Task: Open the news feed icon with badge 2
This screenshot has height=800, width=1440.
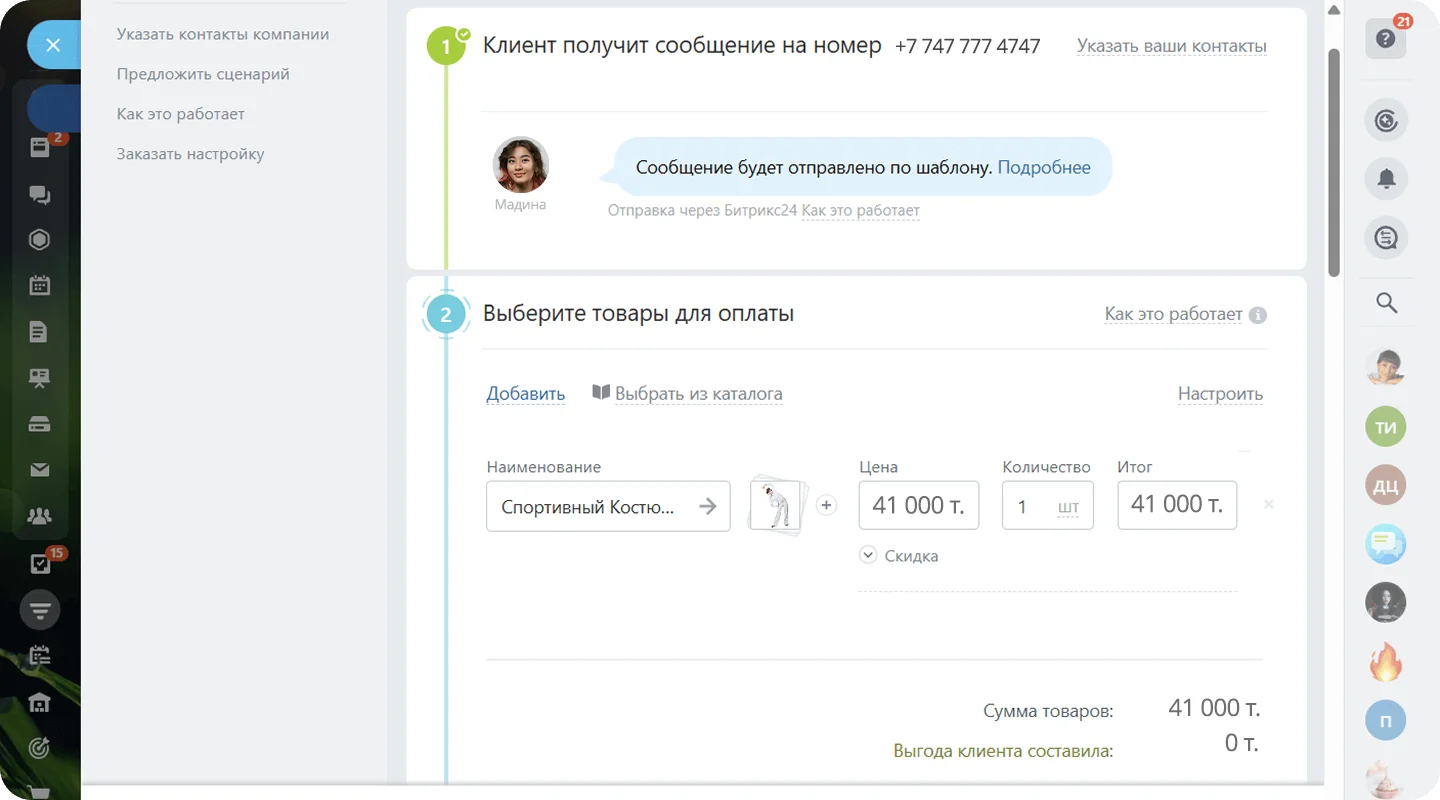Action: tap(40, 148)
